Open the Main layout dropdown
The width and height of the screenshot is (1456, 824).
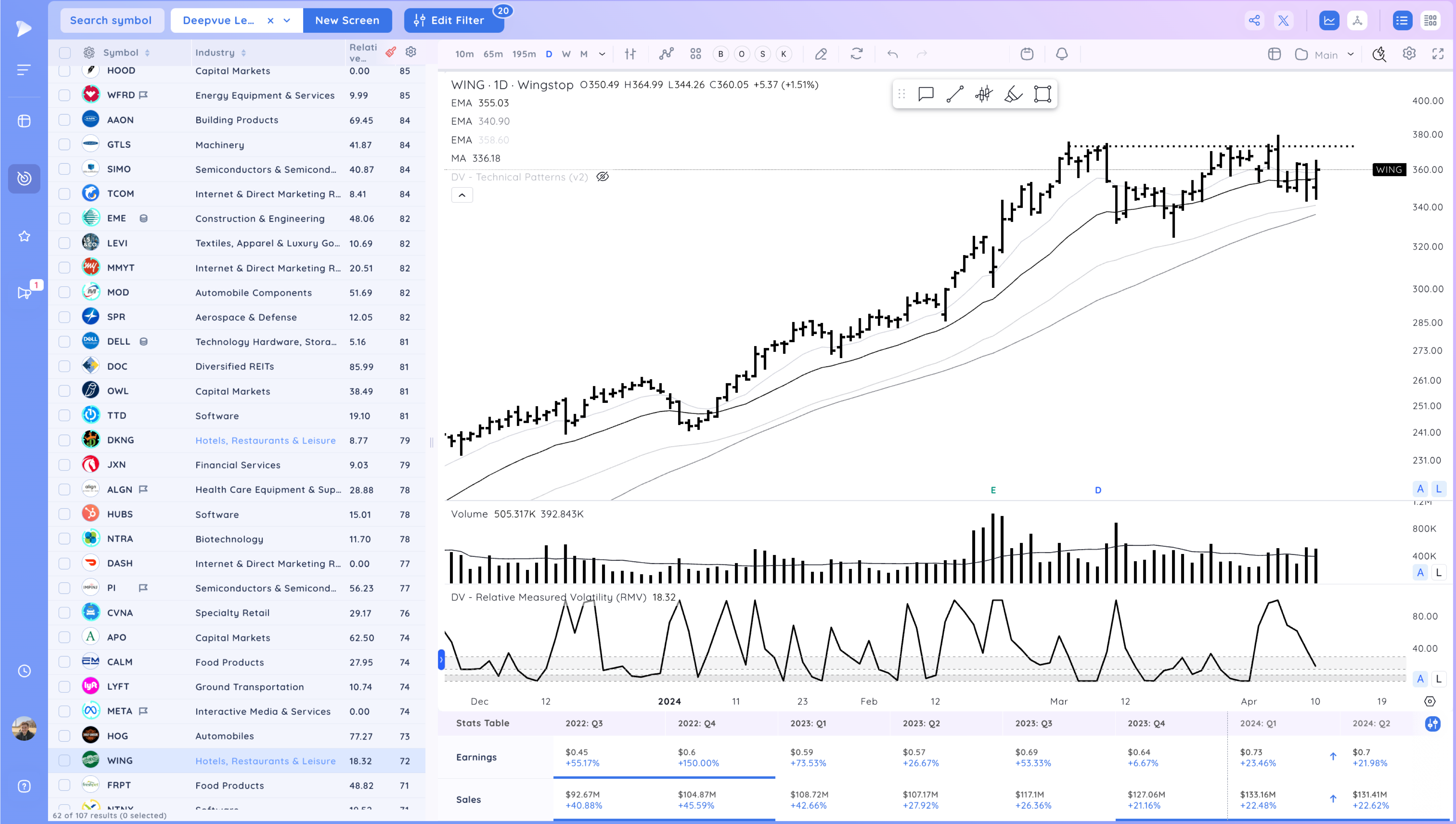click(x=1325, y=54)
